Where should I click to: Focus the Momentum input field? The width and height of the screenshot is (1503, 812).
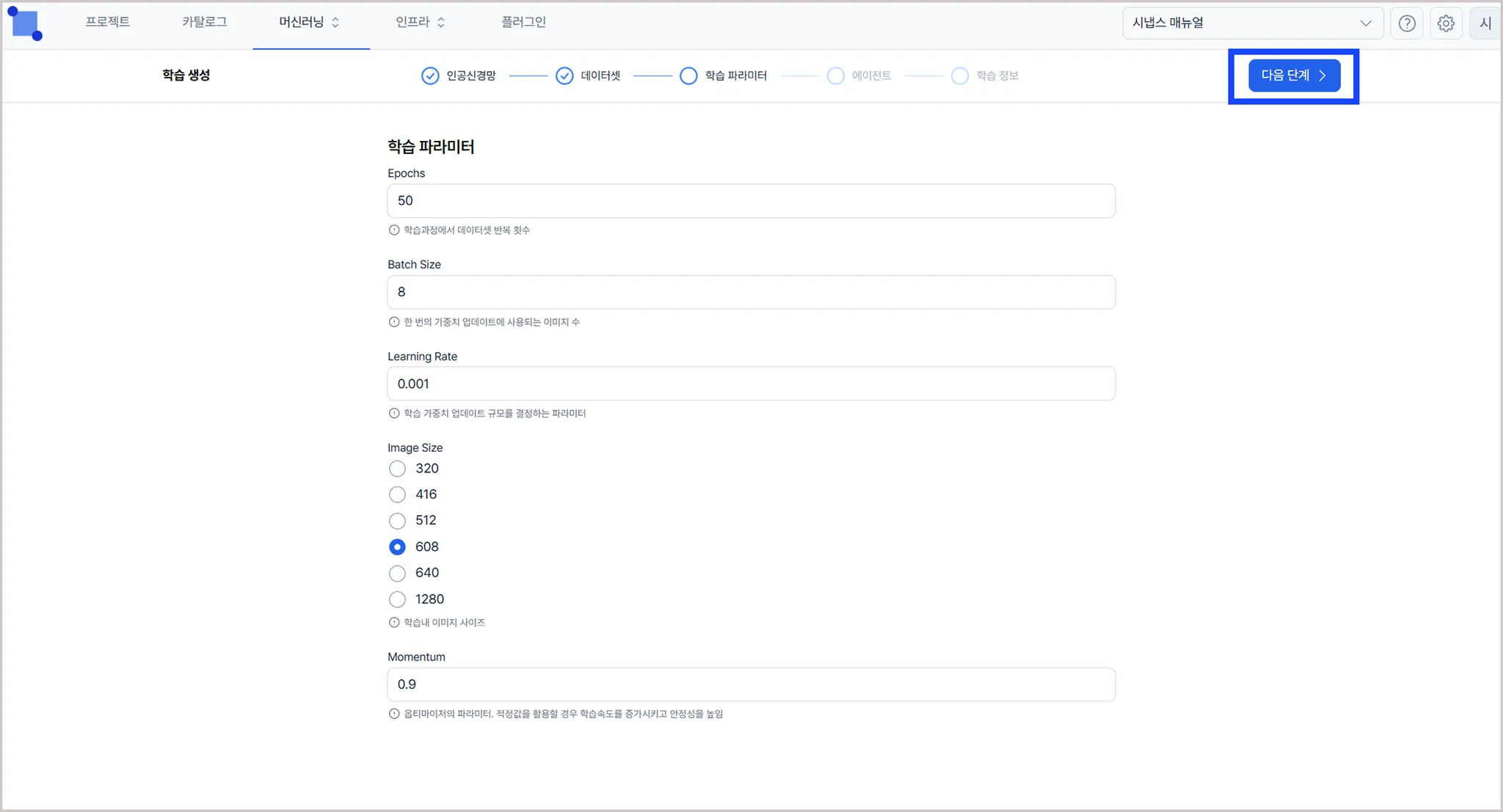(751, 684)
